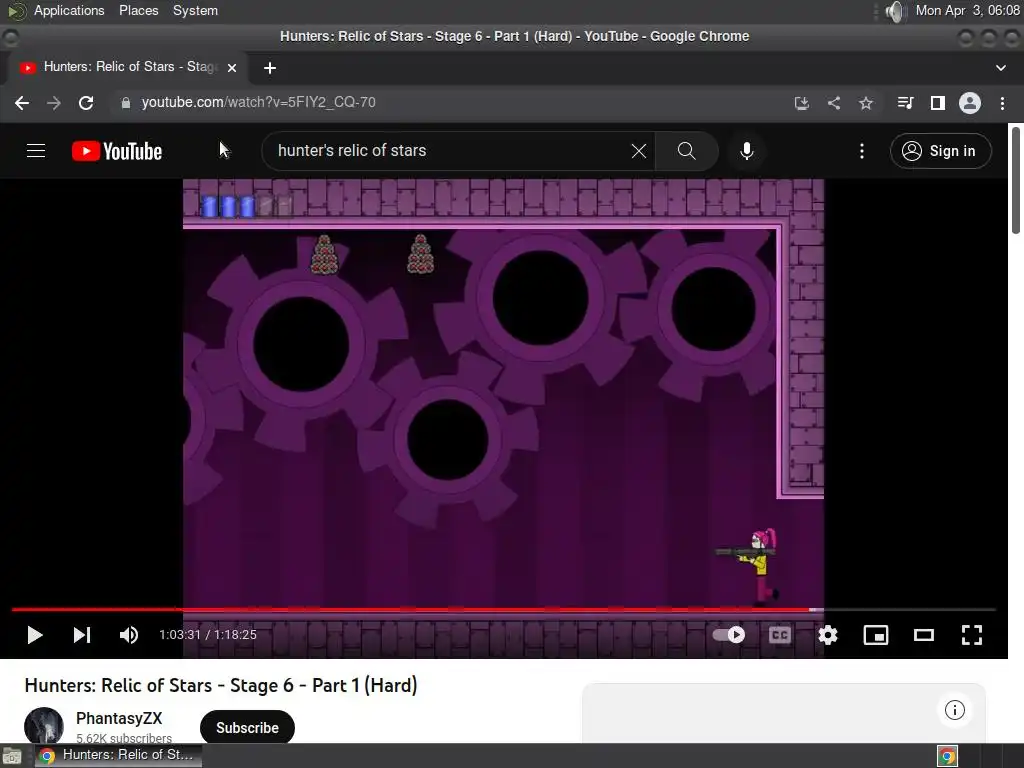Select the Hunters: Relic of Stars tab
This screenshot has width=1024, height=768.
127,67
